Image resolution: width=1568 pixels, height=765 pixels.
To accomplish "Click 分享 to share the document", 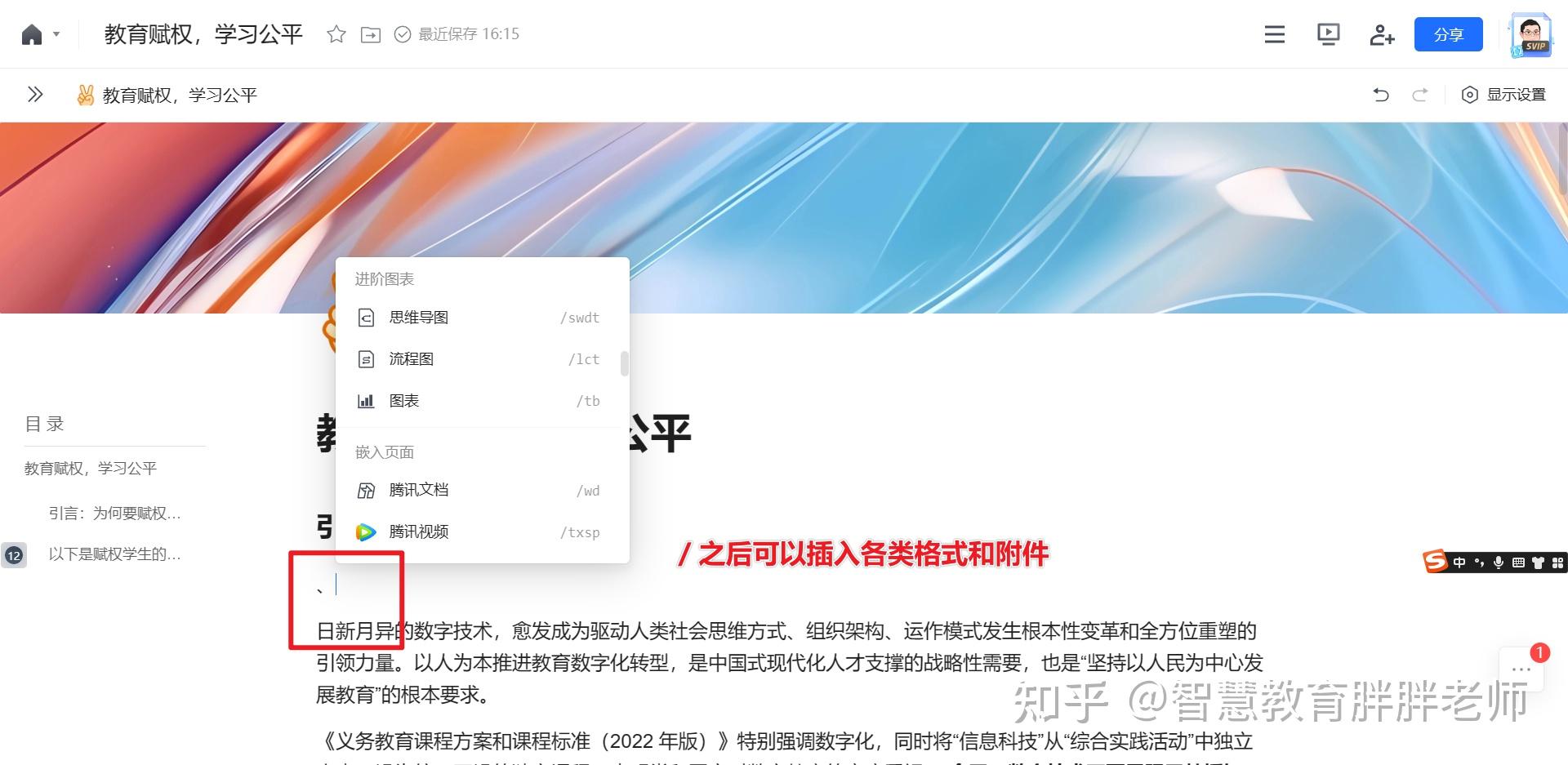I will 1448,34.
